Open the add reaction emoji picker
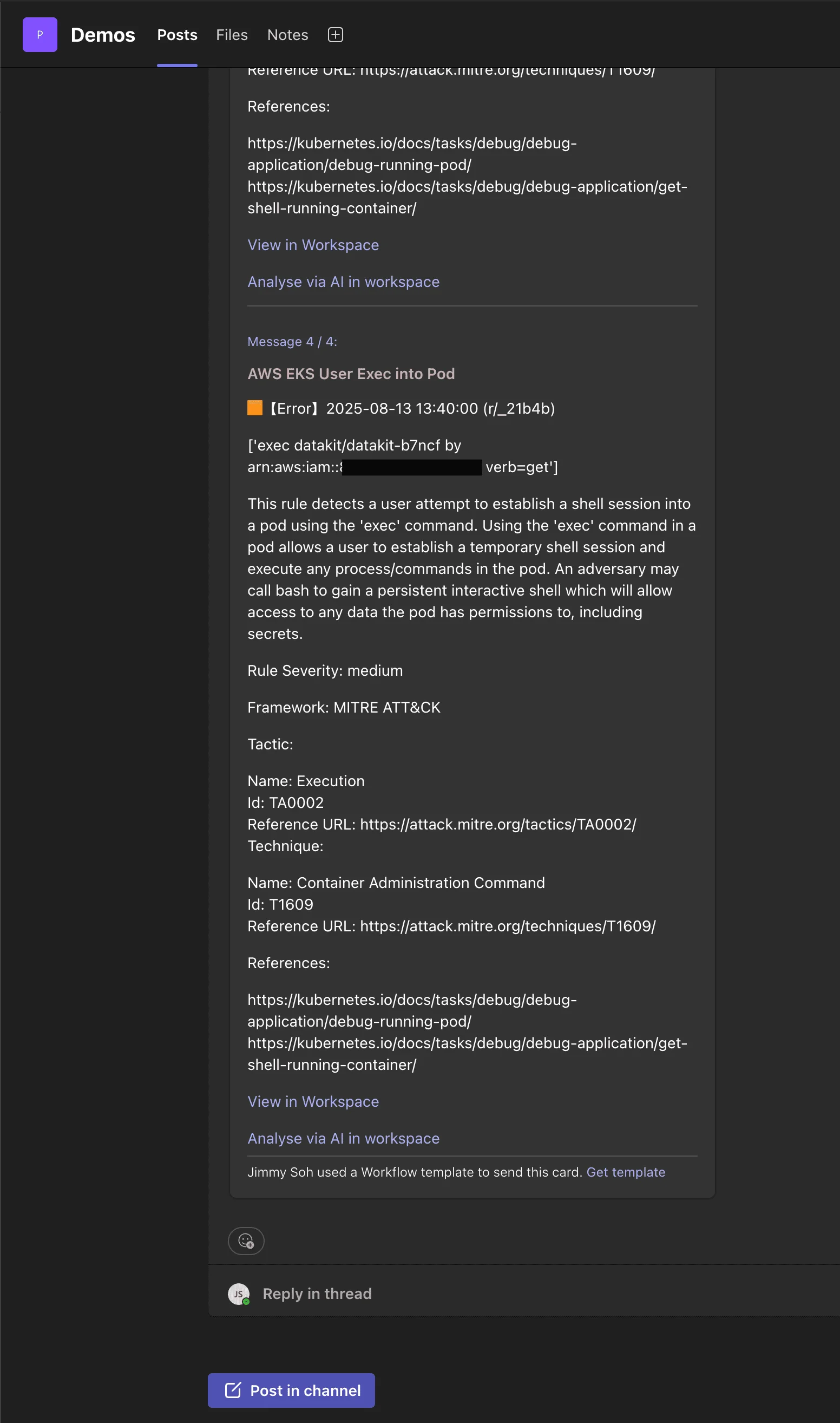Image resolution: width=840 pixels, height=1423 pixels. point(246,1241)
